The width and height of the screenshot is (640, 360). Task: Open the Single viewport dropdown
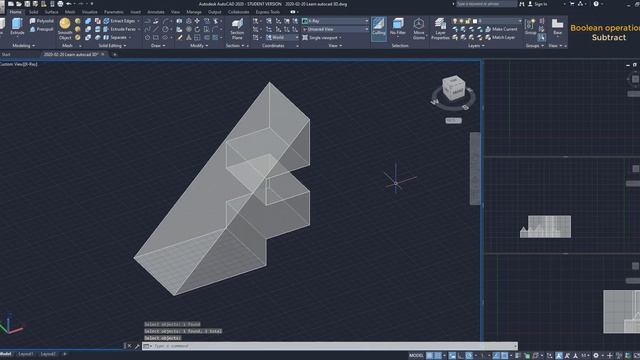[x=322, y=38]
